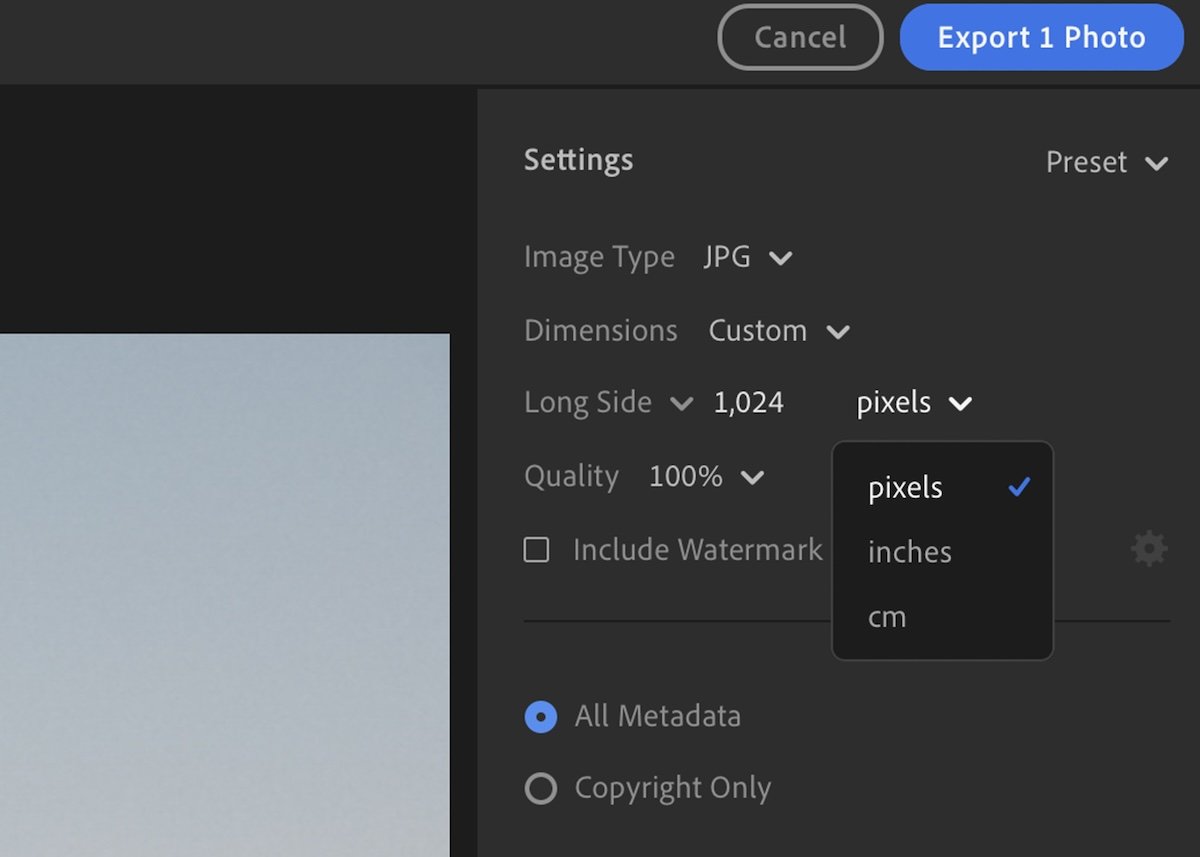
Task: Click the pixels unit dropdown chevron
Action: tap(961, 403)
